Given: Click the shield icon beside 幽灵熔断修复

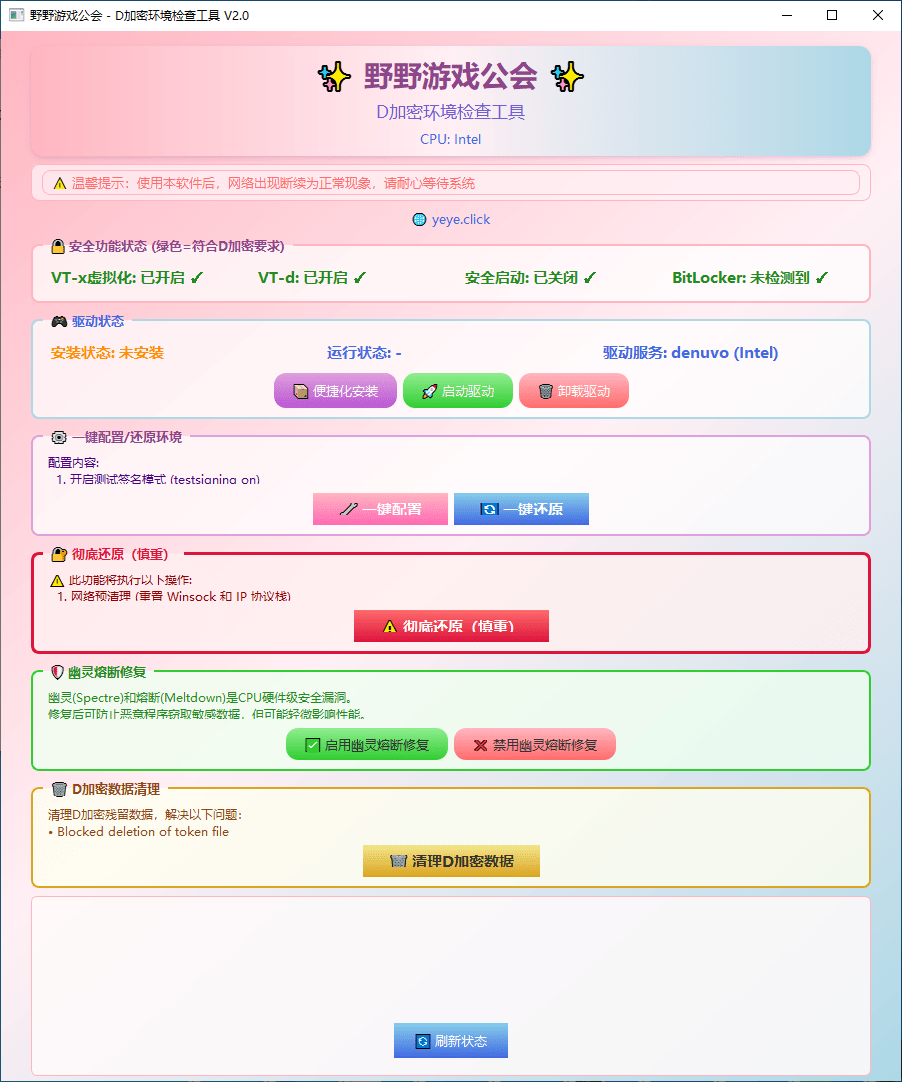Looking at the screenshot, I should pos(58,672).
